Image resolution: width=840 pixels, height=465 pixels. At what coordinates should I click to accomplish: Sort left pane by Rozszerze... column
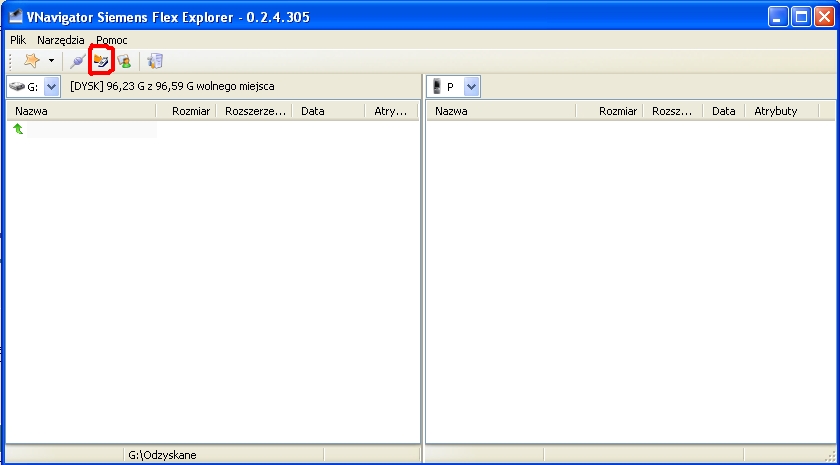click(254, 111)
